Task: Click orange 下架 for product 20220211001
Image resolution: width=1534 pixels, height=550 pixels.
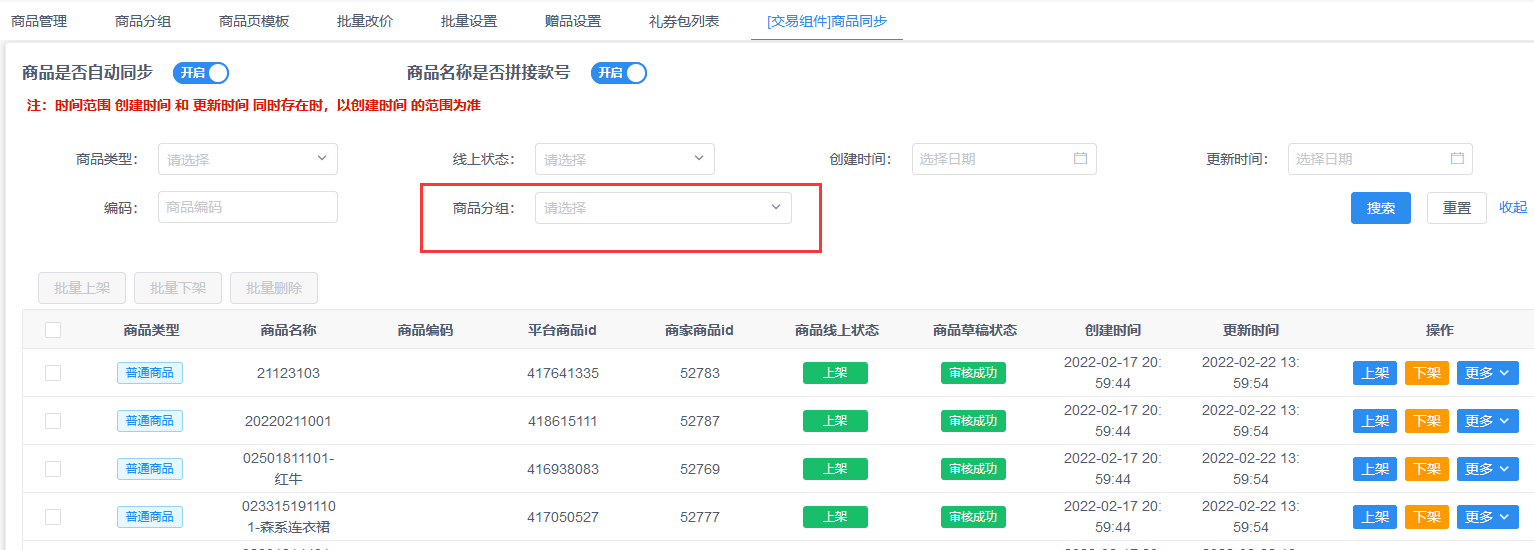Action: point(1427,421)
